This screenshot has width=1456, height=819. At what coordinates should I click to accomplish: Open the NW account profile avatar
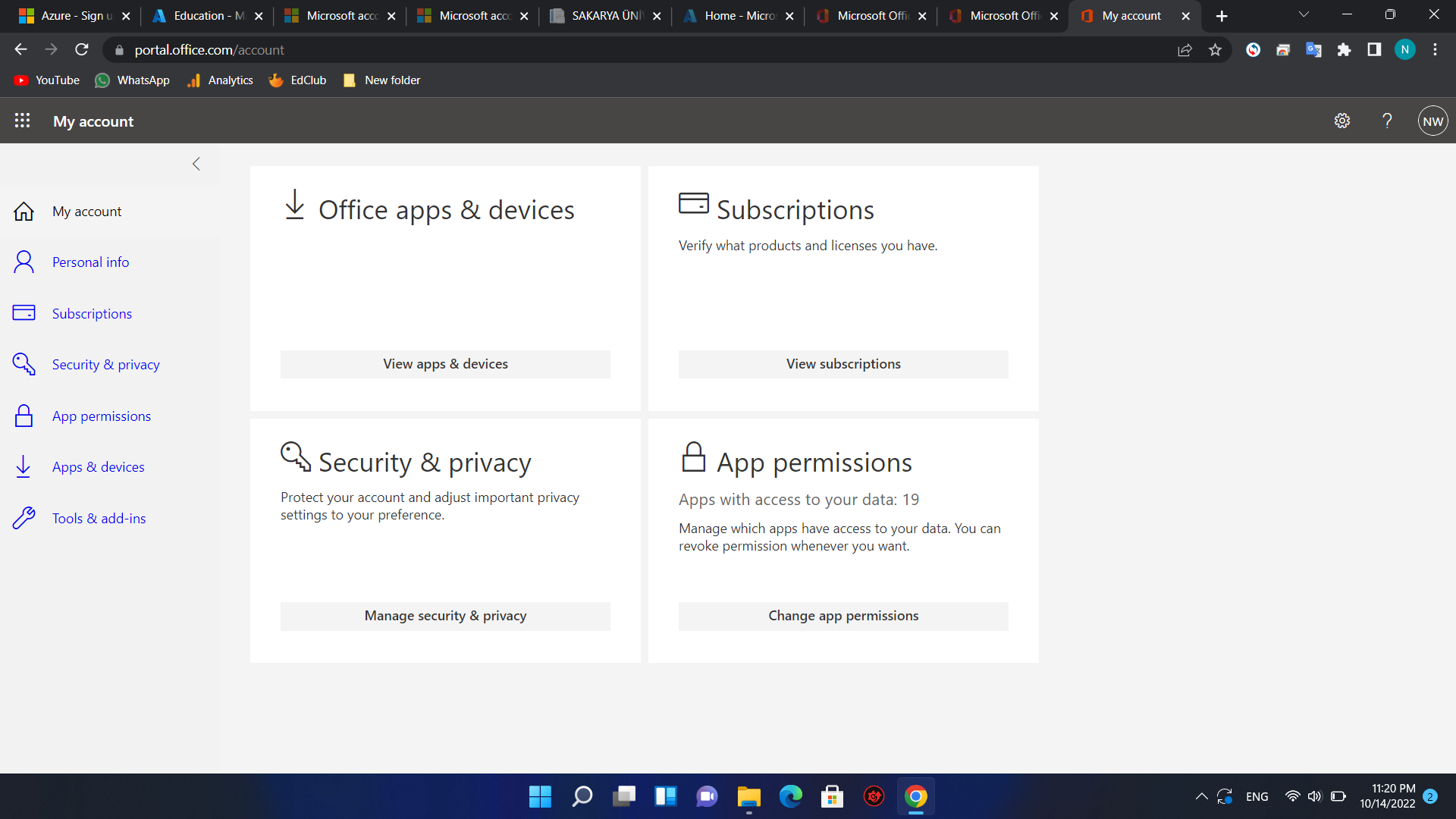[x=1432, y=121]
